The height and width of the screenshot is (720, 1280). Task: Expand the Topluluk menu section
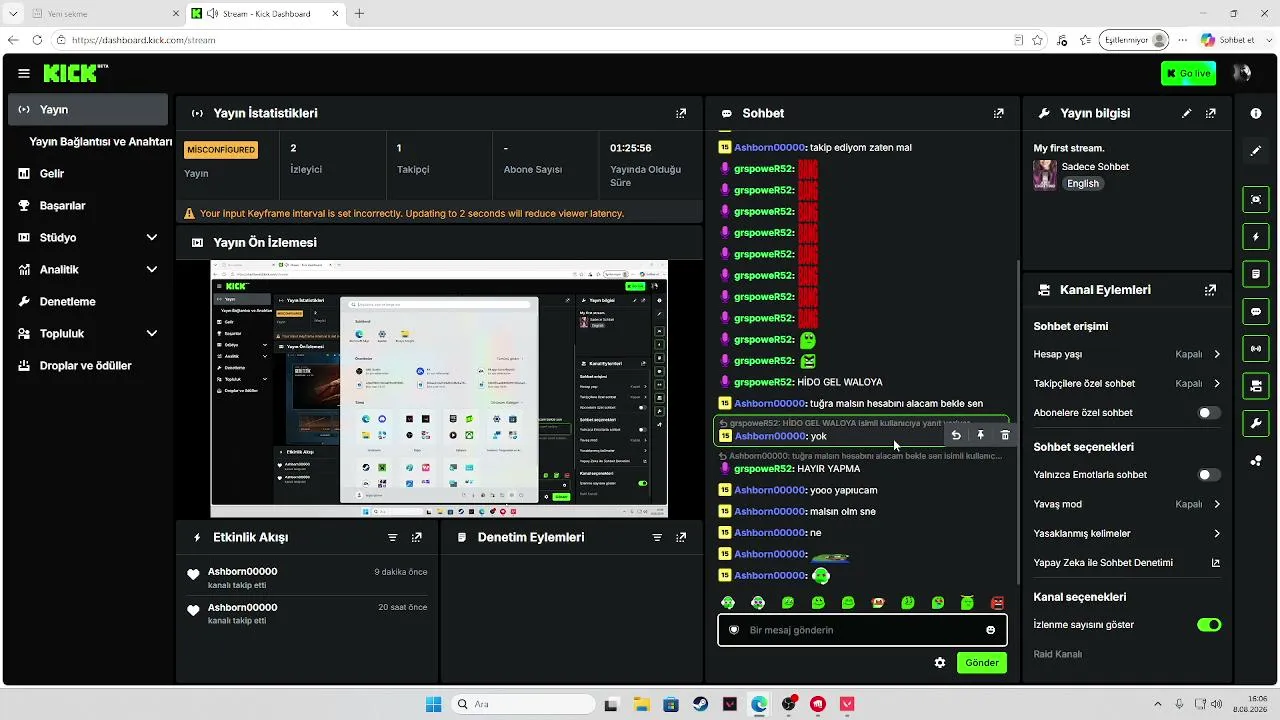pos(88,333)
